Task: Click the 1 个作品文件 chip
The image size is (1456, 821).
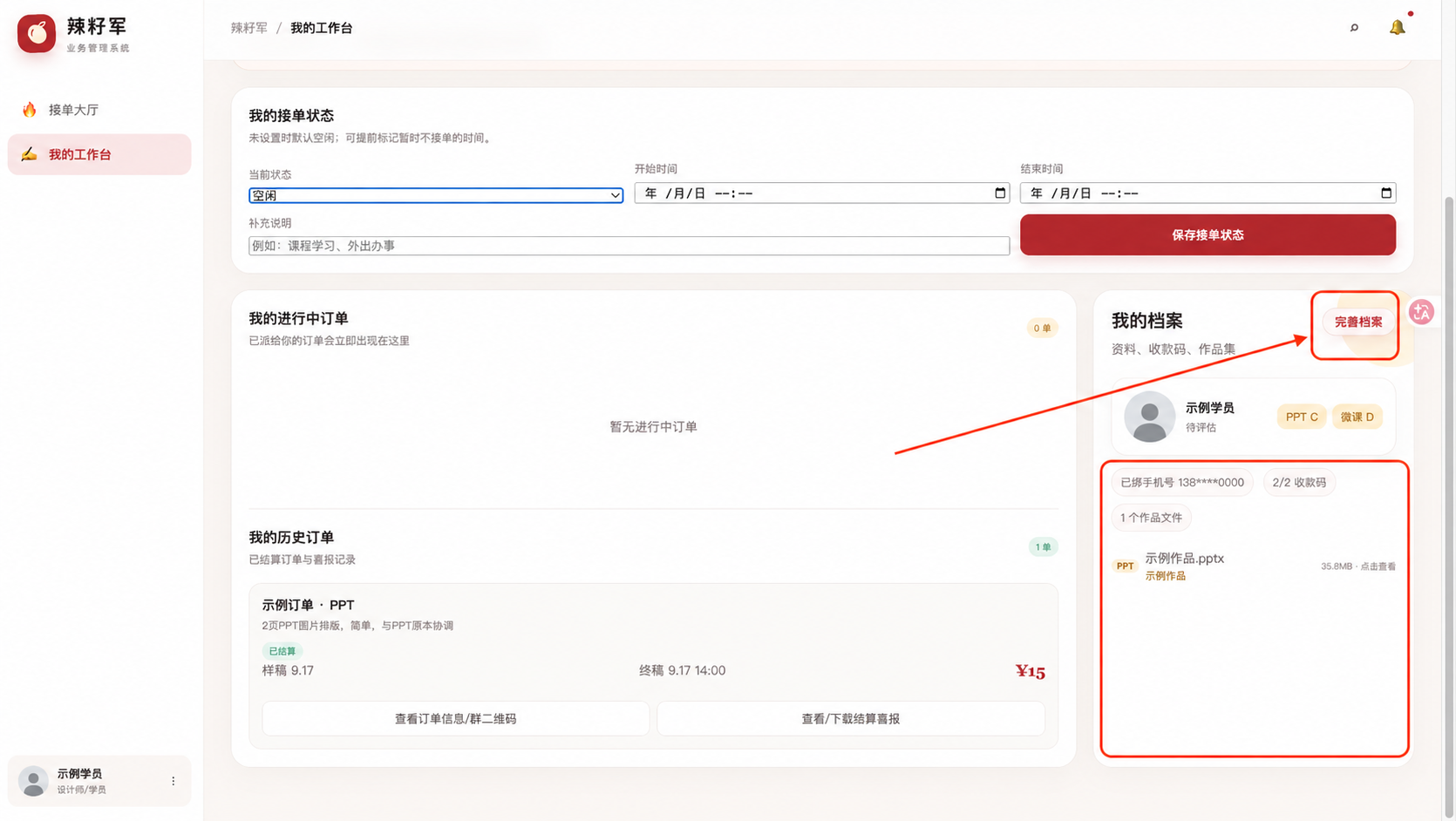Action: [x=1151, y=518]
